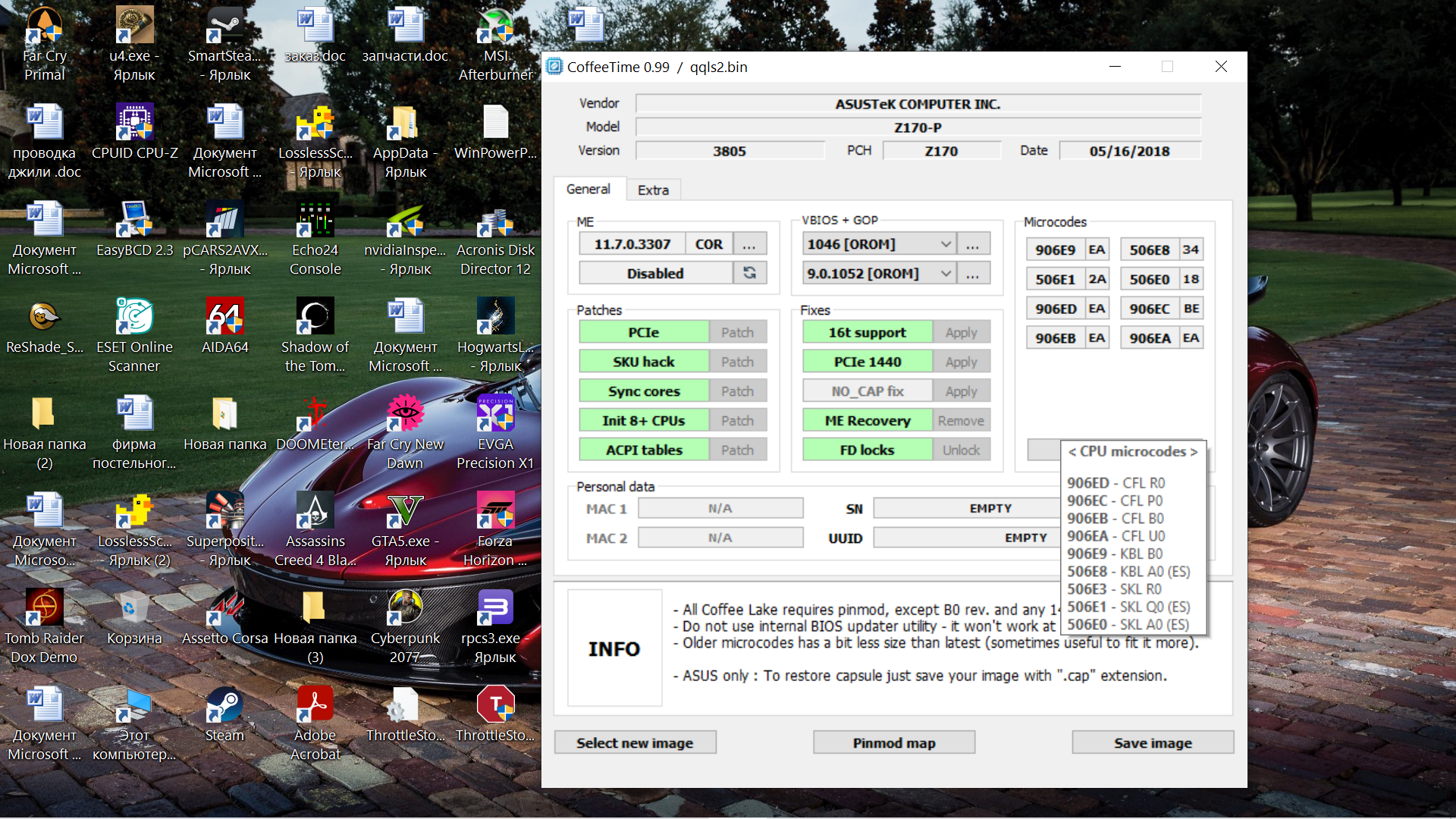Screen dimensions: 1456x819
Task: Open Steam desktop icon
Action: tap(224, 705)
